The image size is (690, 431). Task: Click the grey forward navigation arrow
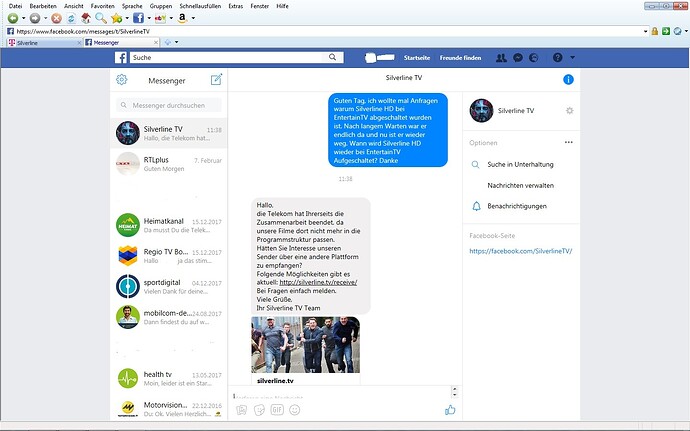click(x=35, y=18)
